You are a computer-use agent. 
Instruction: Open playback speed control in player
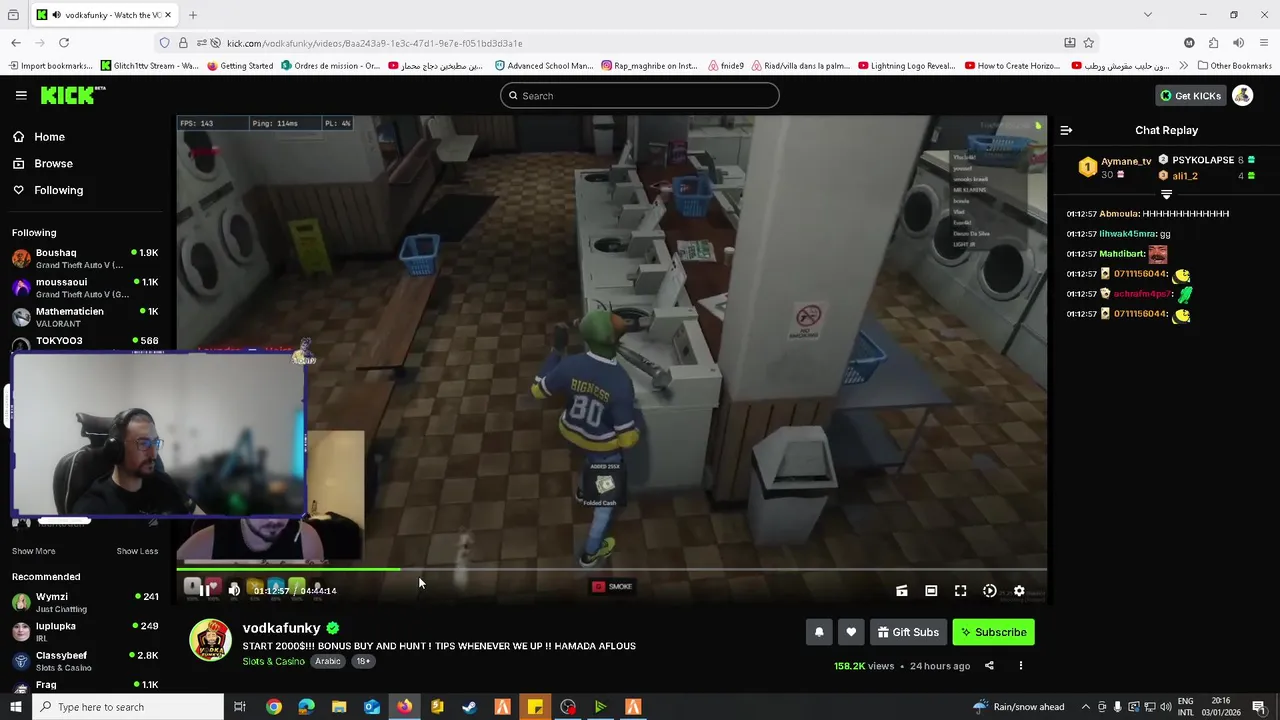[990, 591]
